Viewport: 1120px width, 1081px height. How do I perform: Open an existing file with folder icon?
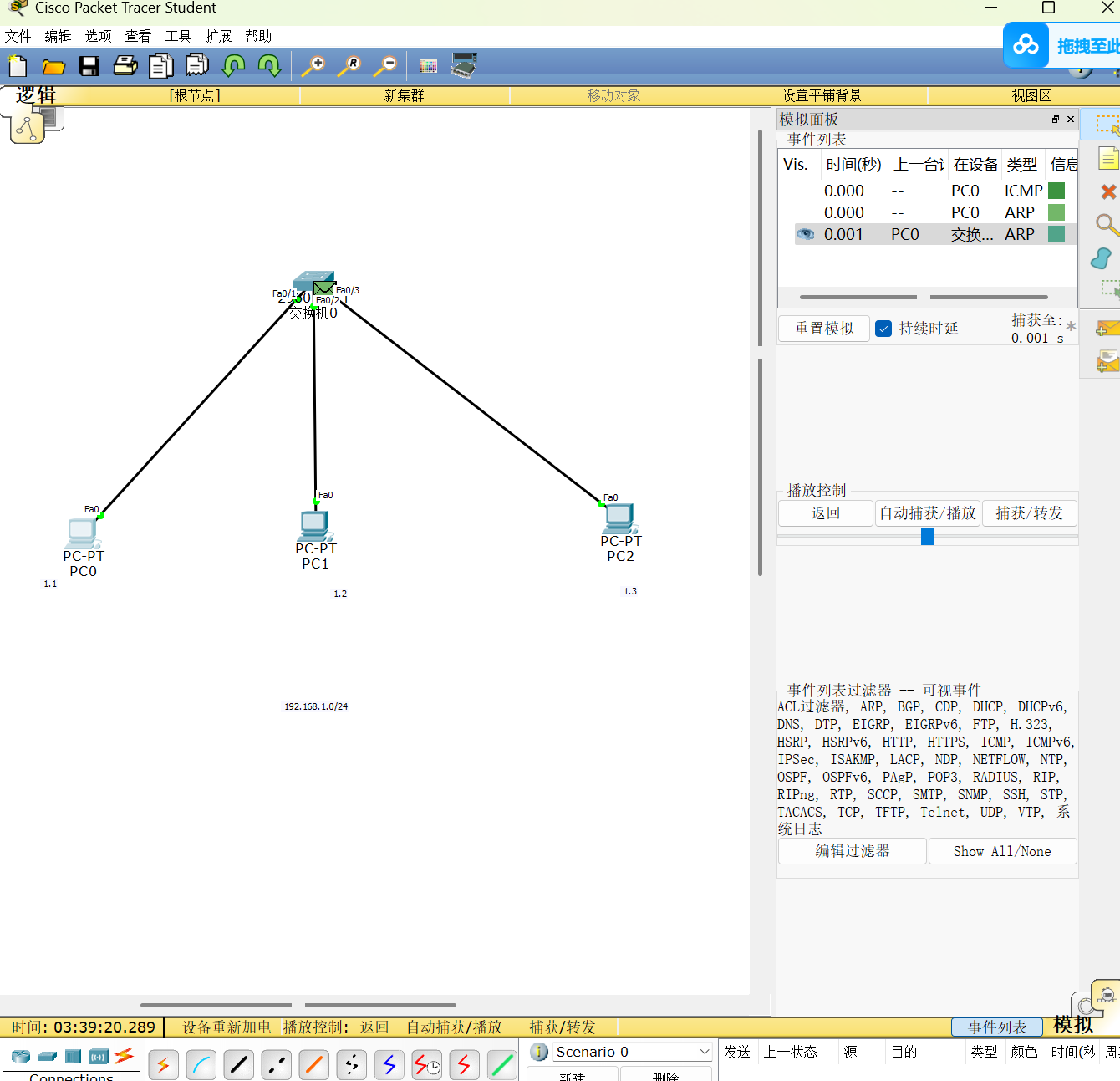[x=53, y=67]
